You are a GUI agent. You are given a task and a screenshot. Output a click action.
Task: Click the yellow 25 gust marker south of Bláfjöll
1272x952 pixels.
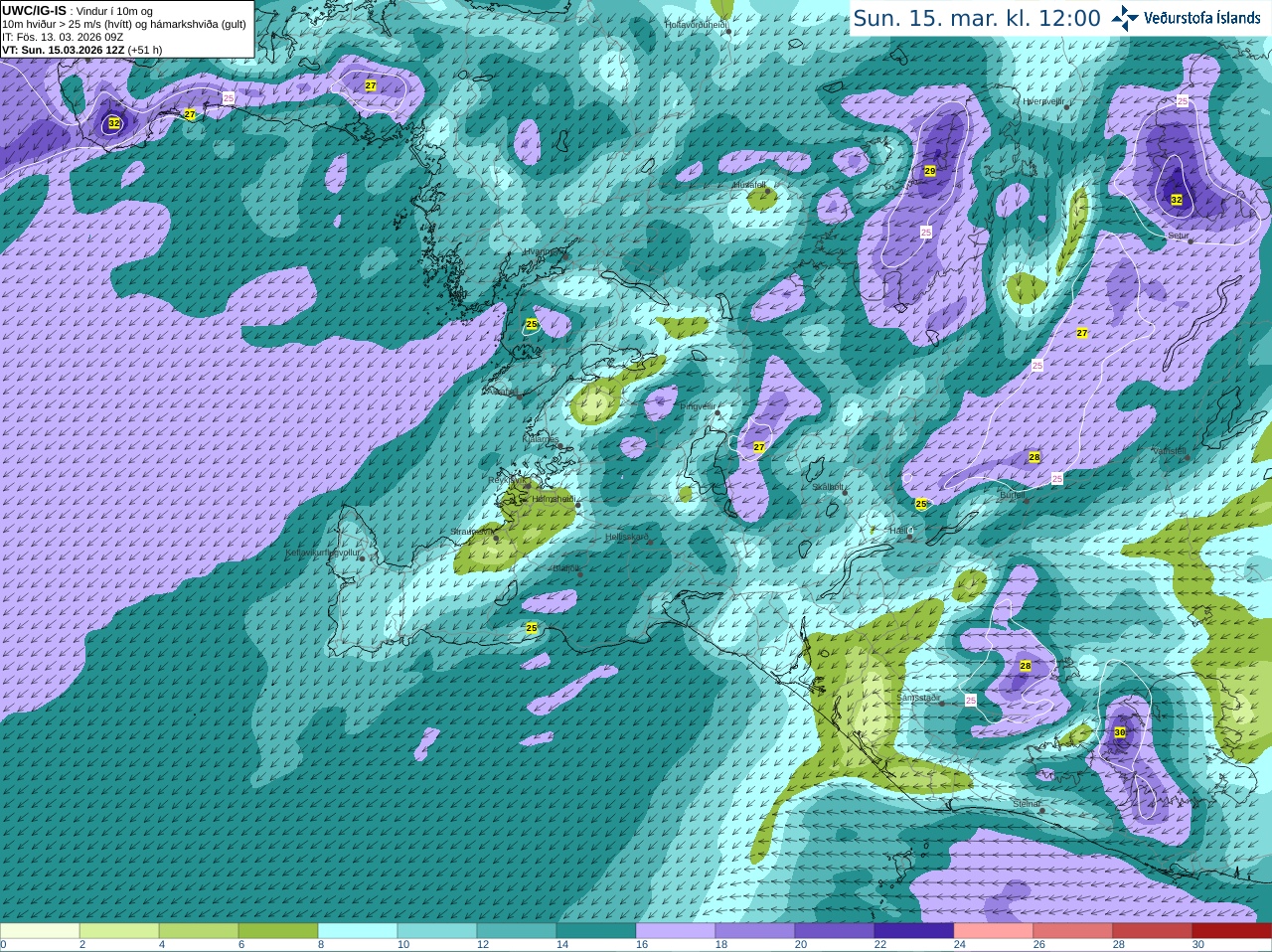tap(532, 628)
